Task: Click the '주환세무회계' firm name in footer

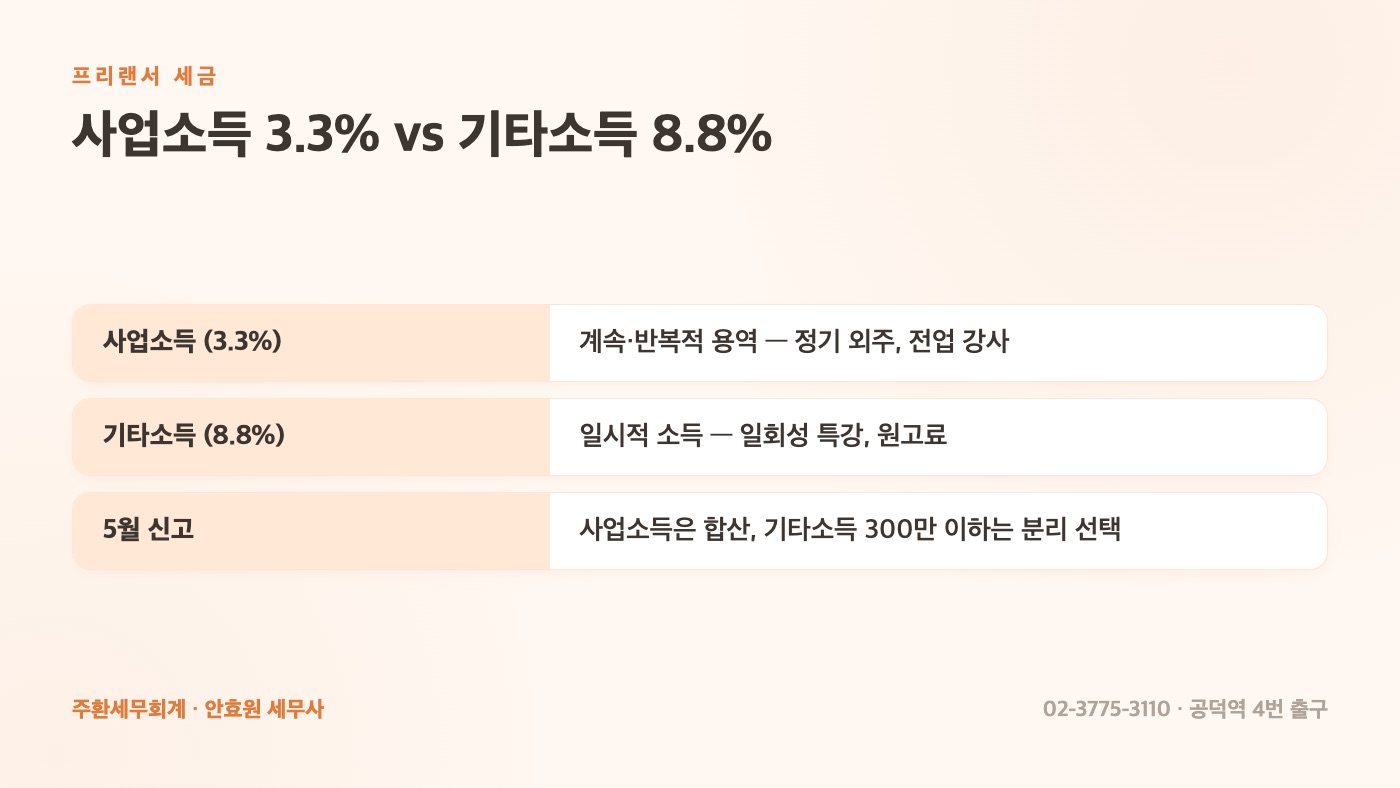Action: tap(129, 709)
